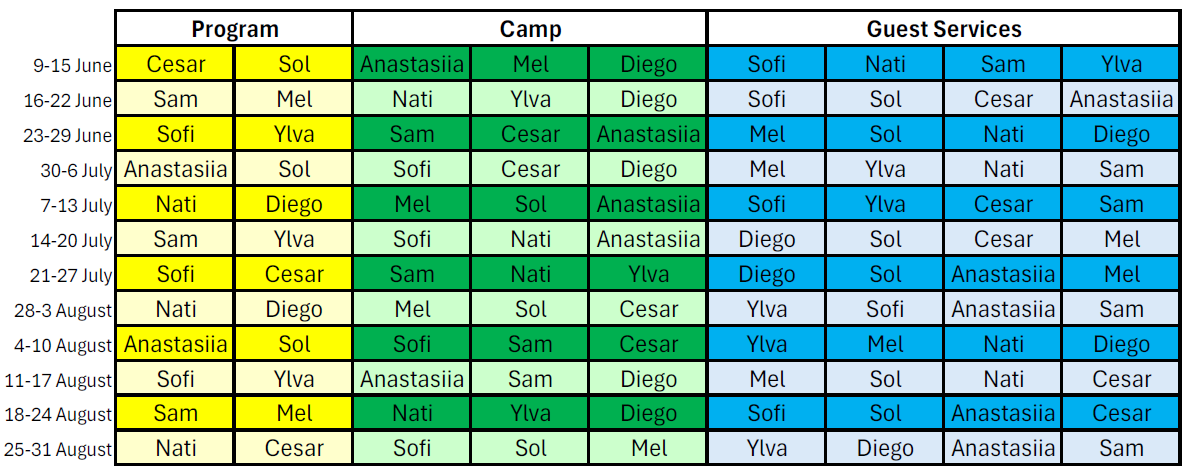Click Diego in the 25-31 August row
Viewport: 1187px width, 475px height.
point(884,448)
